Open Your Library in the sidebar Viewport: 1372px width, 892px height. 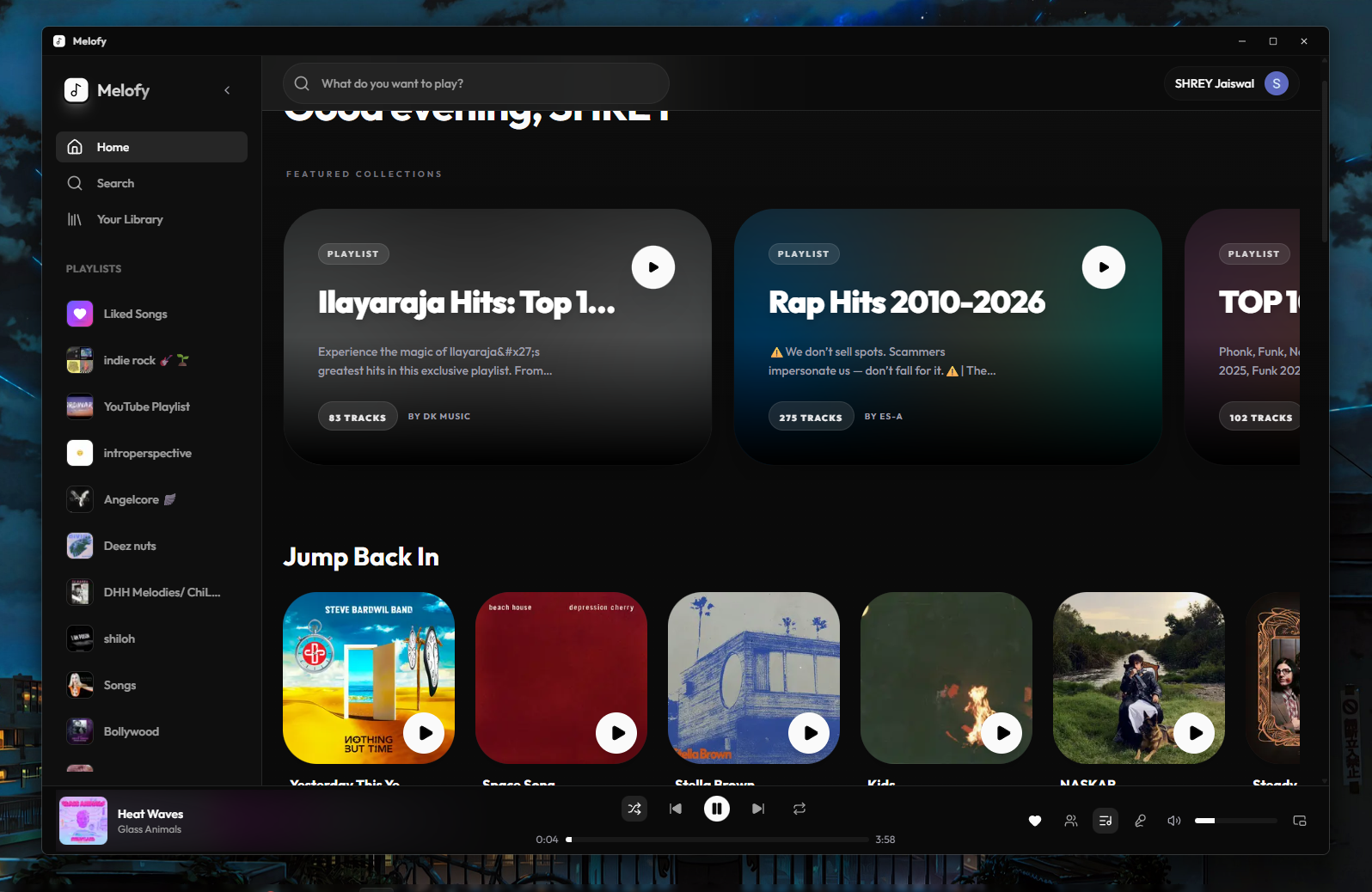[151, 219]
